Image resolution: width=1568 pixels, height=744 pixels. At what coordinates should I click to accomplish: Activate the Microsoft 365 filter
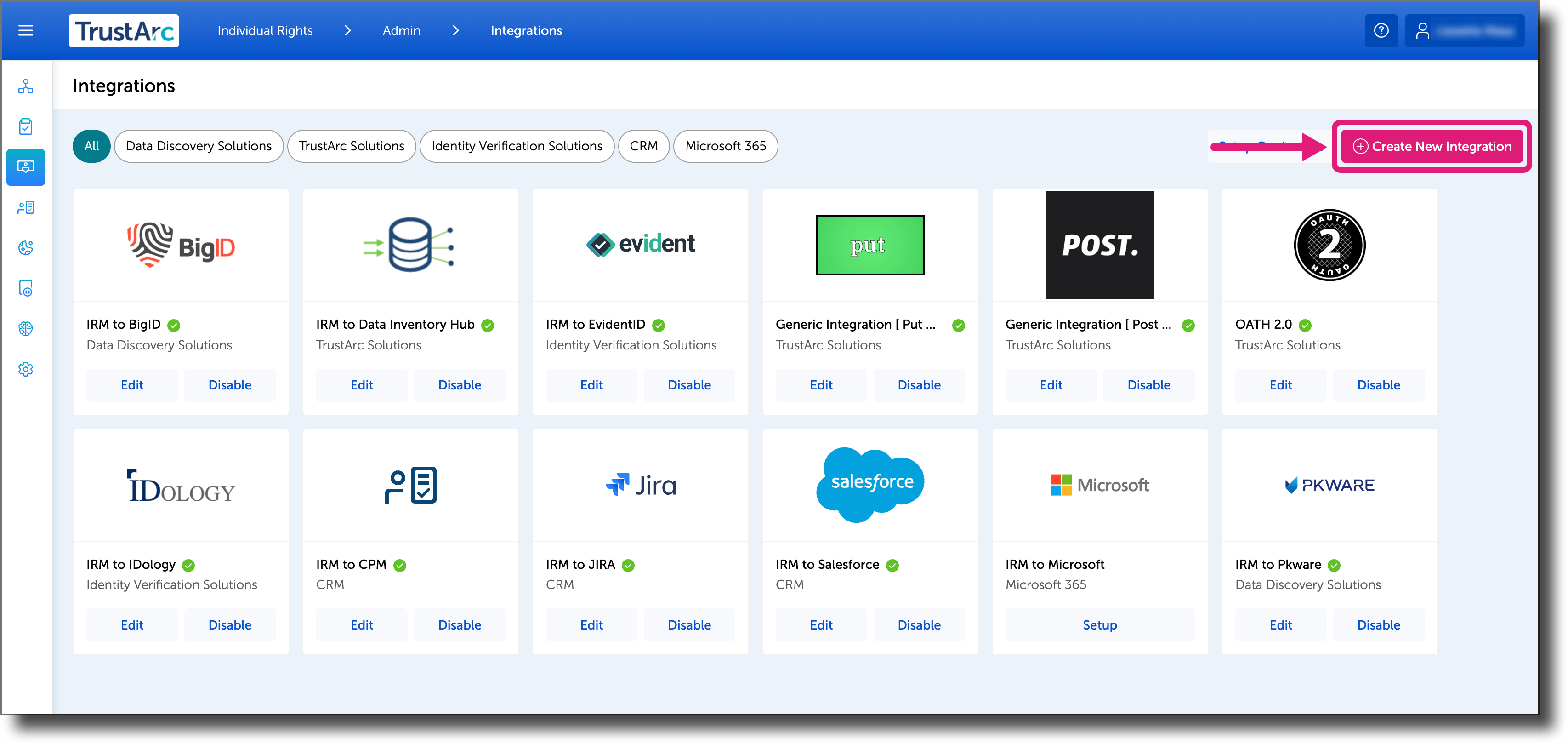[726, 146]
